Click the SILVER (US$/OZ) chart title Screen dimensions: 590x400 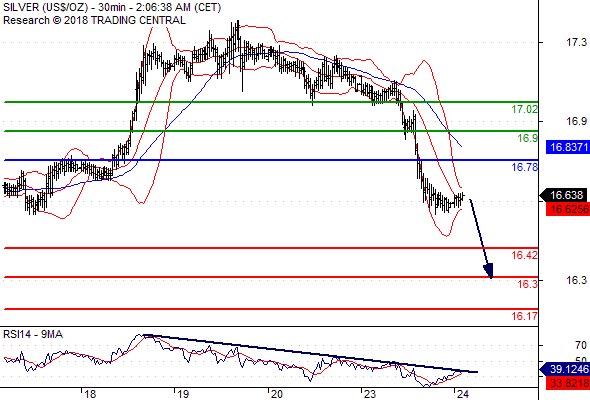pos(46,7)
